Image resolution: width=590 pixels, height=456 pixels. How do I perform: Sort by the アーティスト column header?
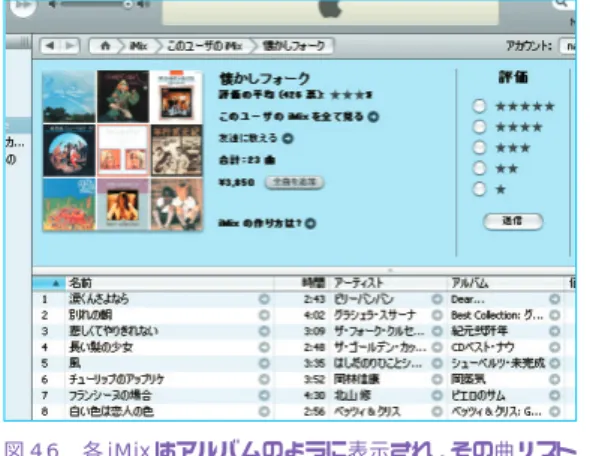click(x=388, y=283)
